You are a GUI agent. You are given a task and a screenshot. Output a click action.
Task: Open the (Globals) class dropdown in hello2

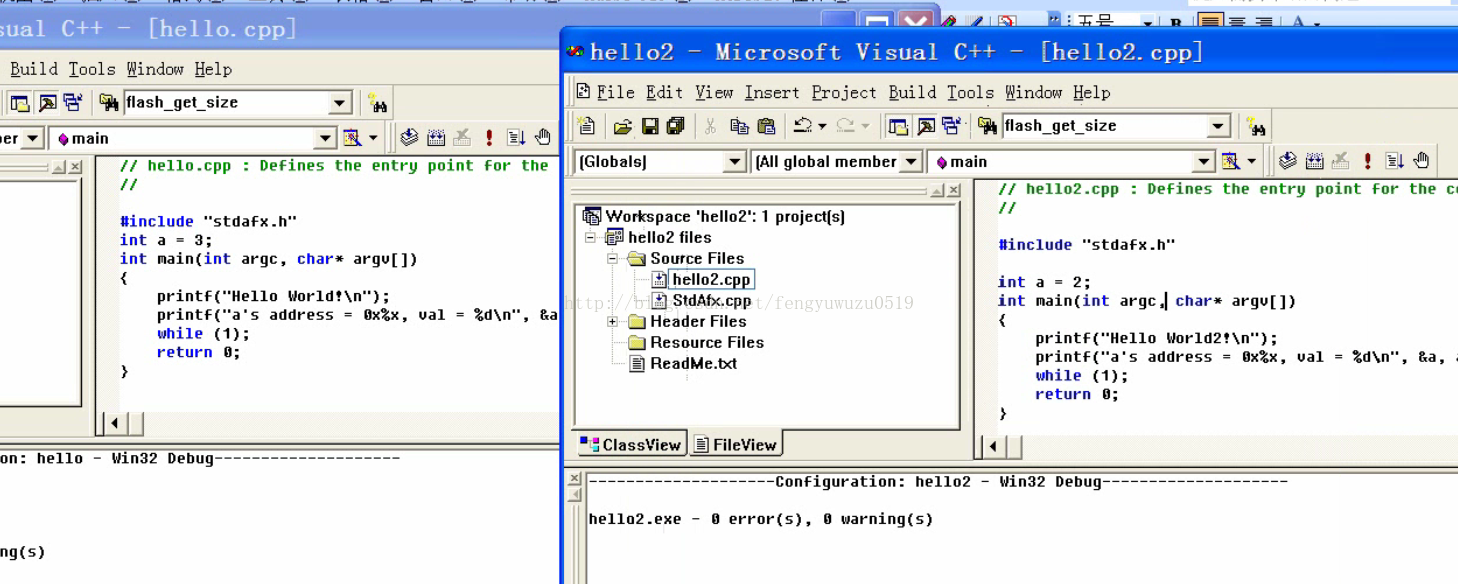[735, 161]
